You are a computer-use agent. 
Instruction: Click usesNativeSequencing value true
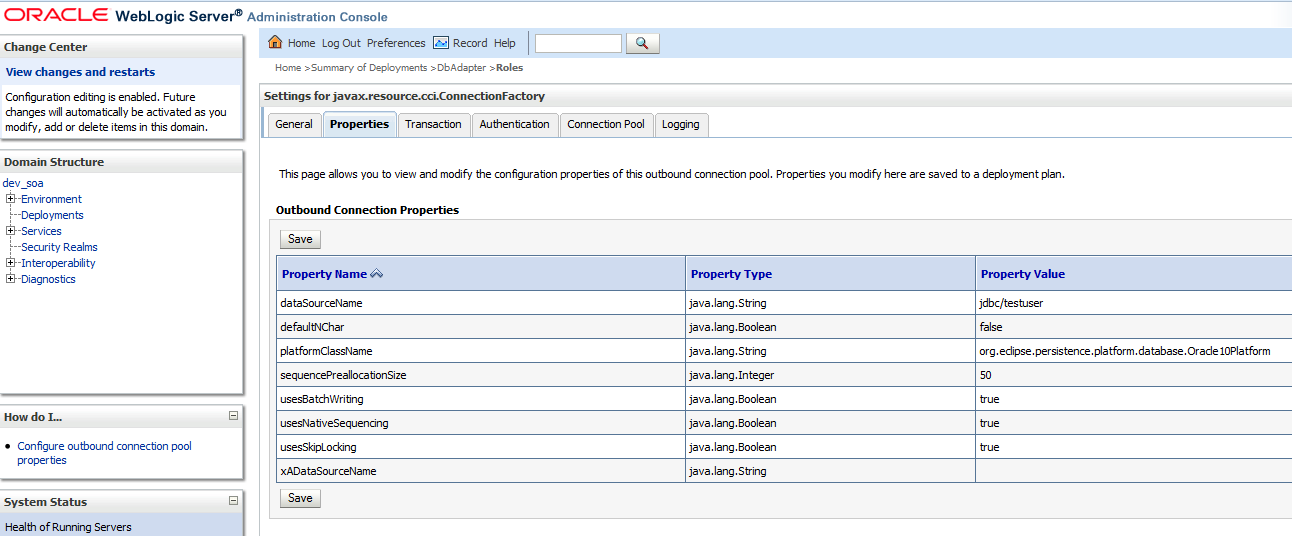coord(989,423)
